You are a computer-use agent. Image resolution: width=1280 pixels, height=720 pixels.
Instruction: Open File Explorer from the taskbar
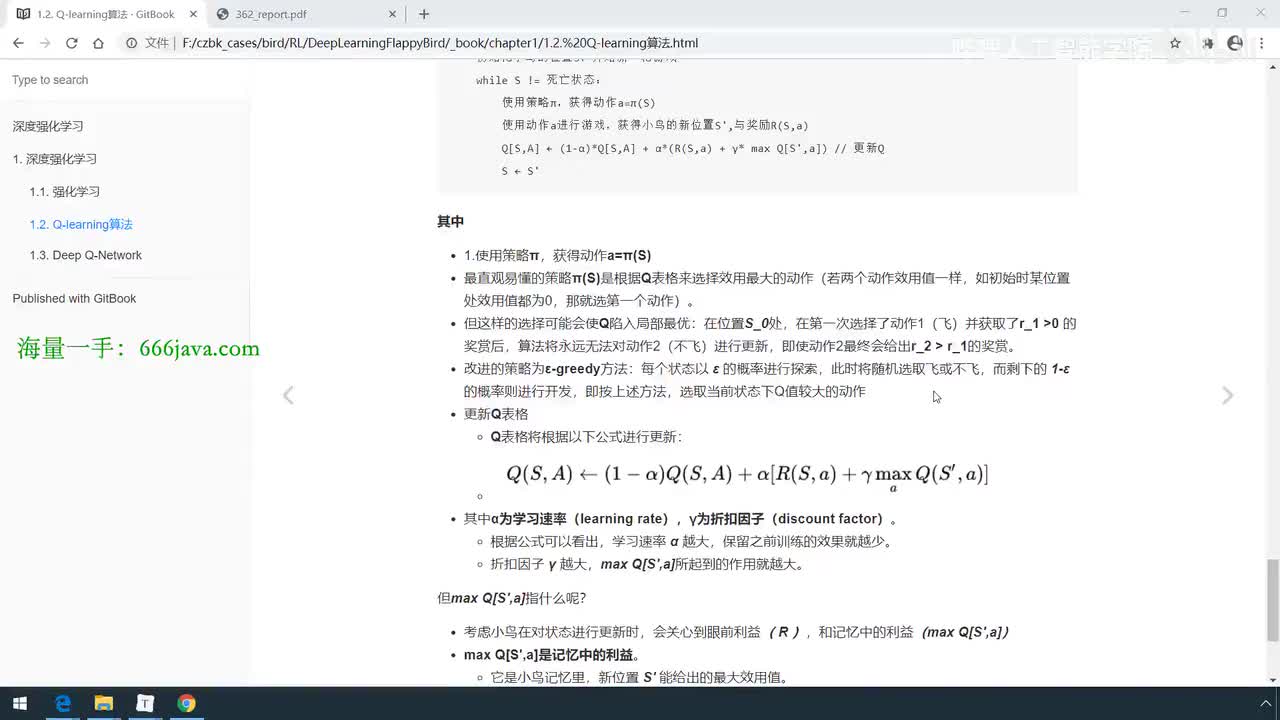coord(103,703)
